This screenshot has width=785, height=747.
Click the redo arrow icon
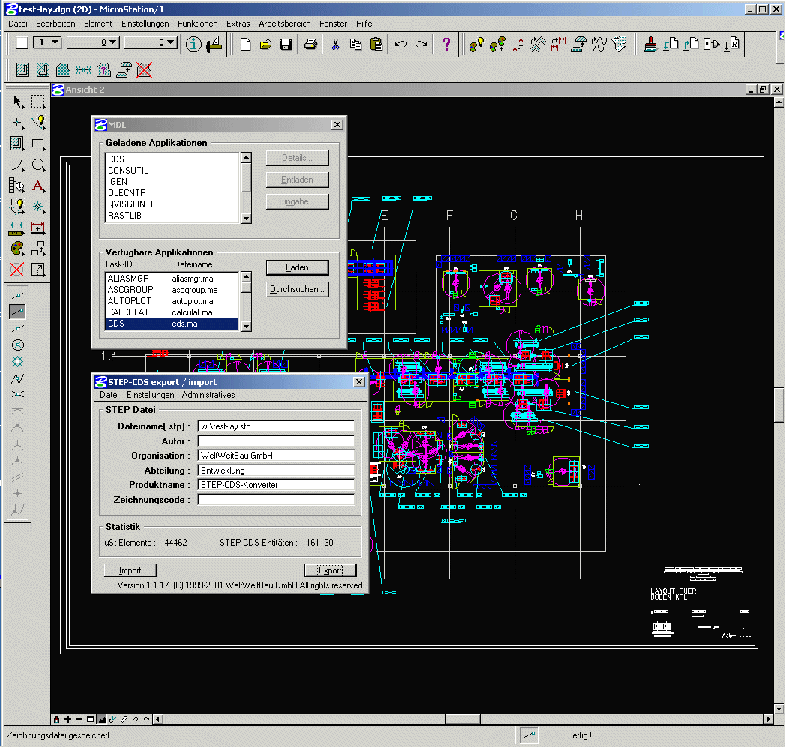(x=422, y=44)
